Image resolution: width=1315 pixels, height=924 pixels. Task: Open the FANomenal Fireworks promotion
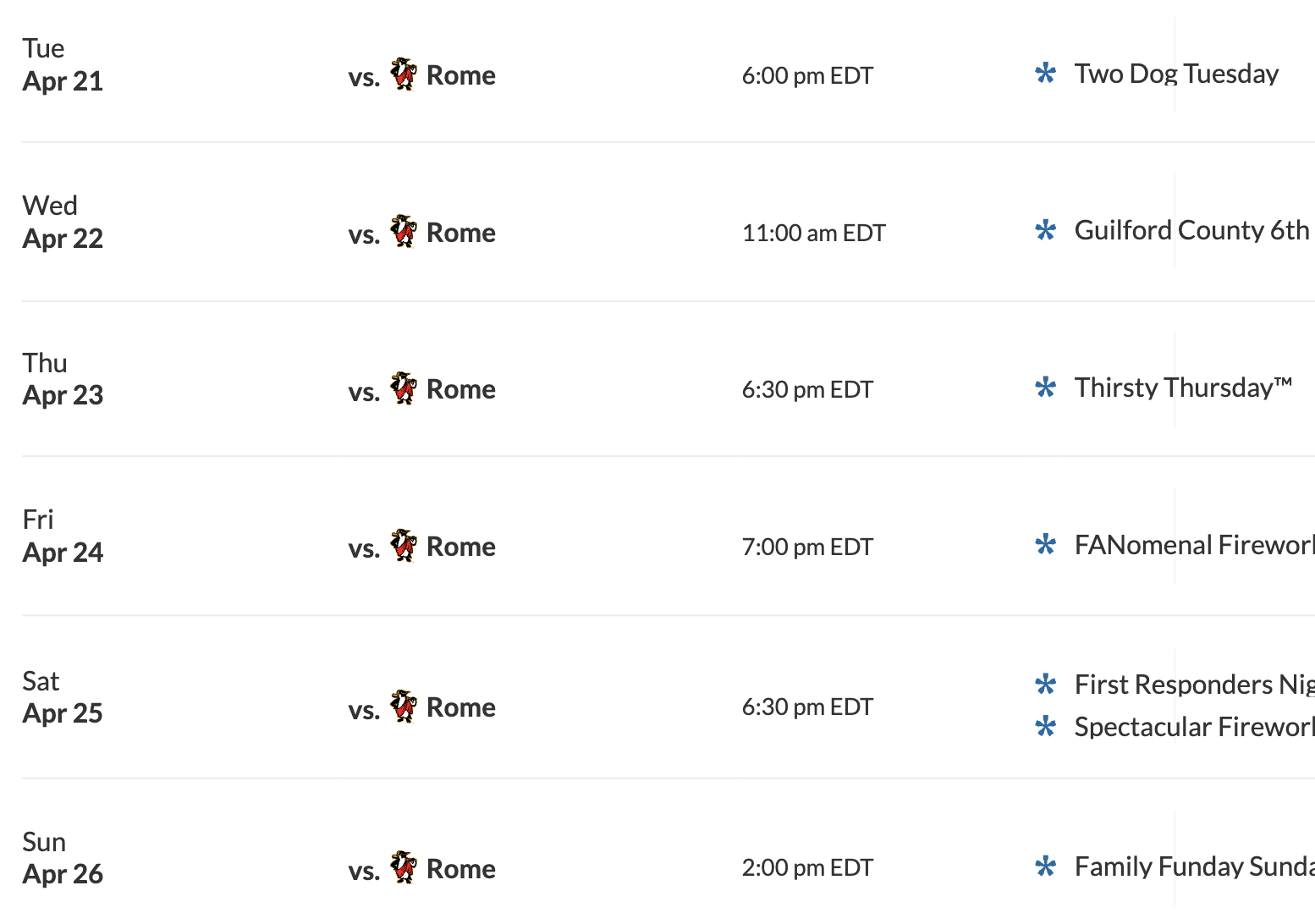pyautogui.click(x=1194, y=545)
